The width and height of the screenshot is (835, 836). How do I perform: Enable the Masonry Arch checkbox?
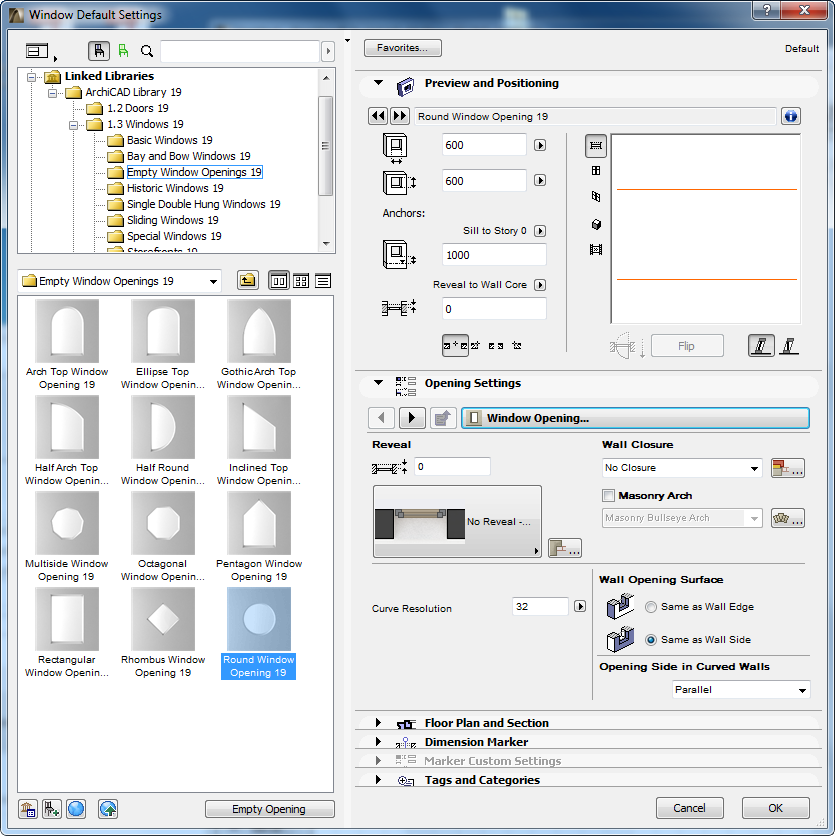click(608, 496)
